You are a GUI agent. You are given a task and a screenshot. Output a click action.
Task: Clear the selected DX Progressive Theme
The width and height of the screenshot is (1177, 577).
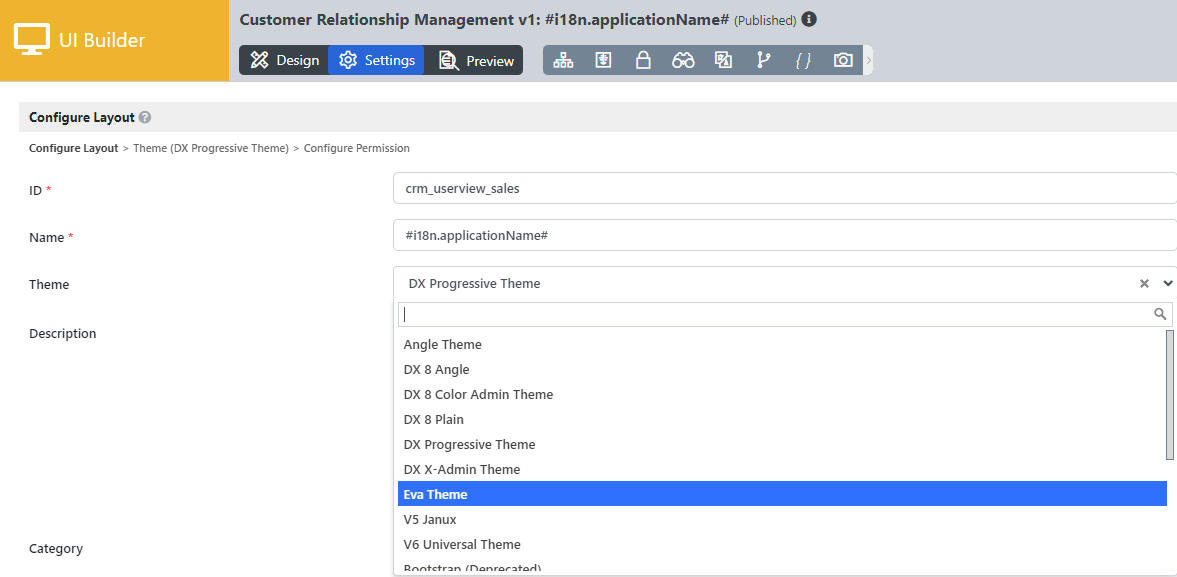coord(1144,284)
